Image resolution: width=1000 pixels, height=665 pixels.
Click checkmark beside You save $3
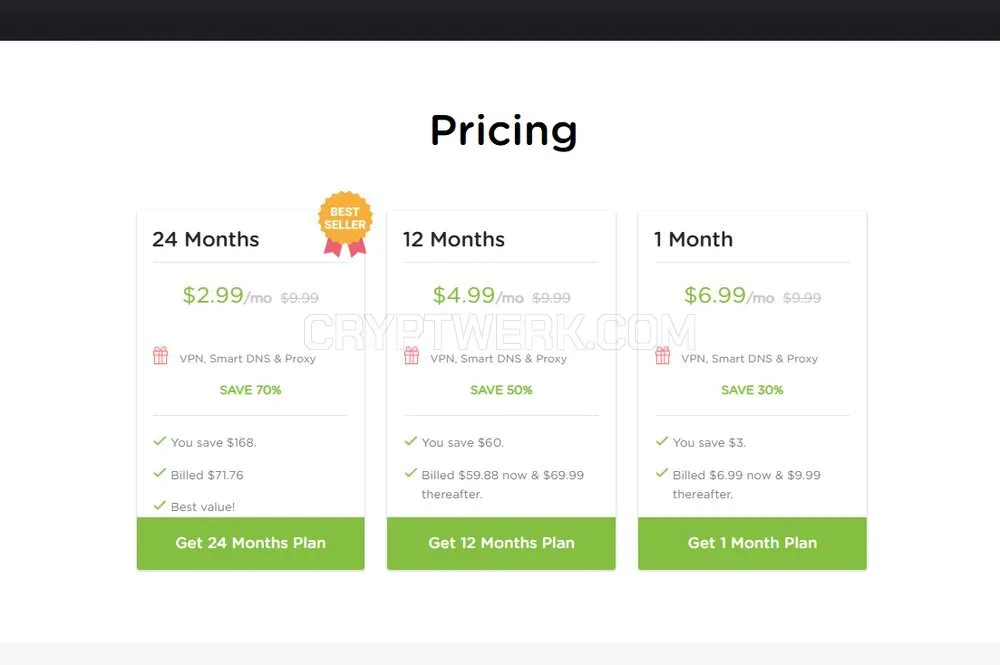tap(662, 441)
